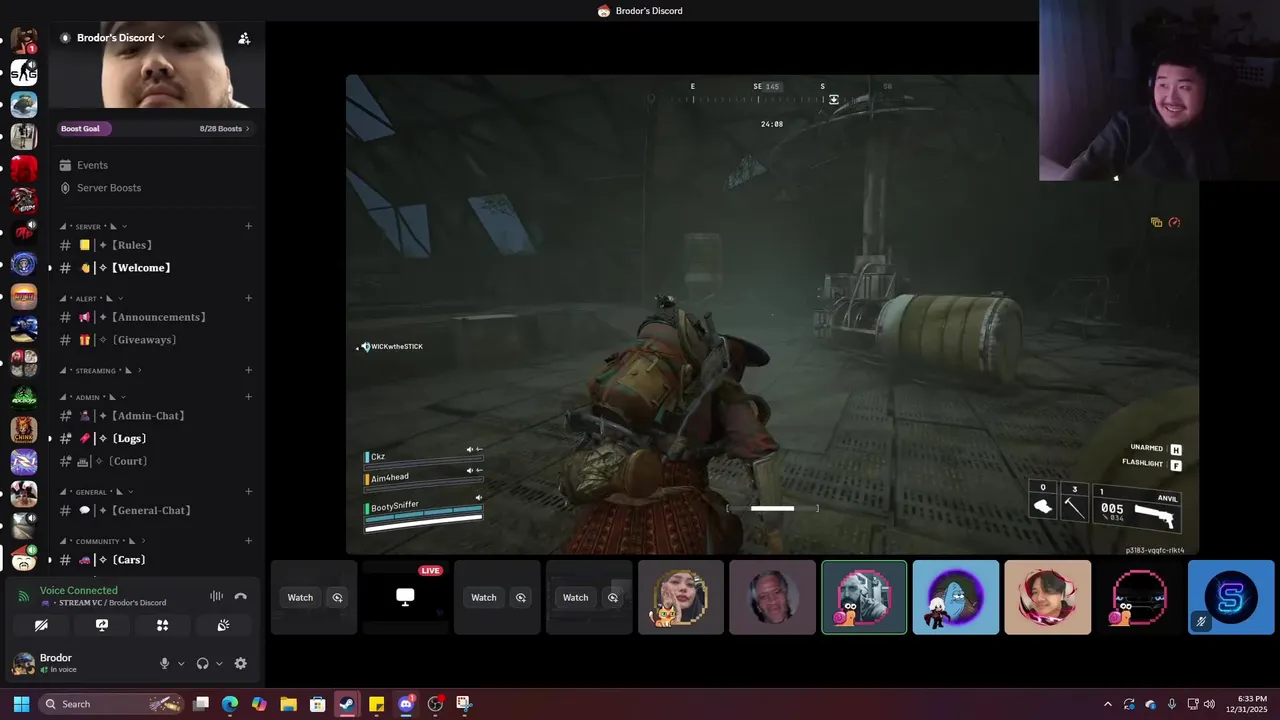The image size is (1280, 720).
Task: Create channel in COMMUNITY category
Action: pyautogui.click(x=248, y=541)
